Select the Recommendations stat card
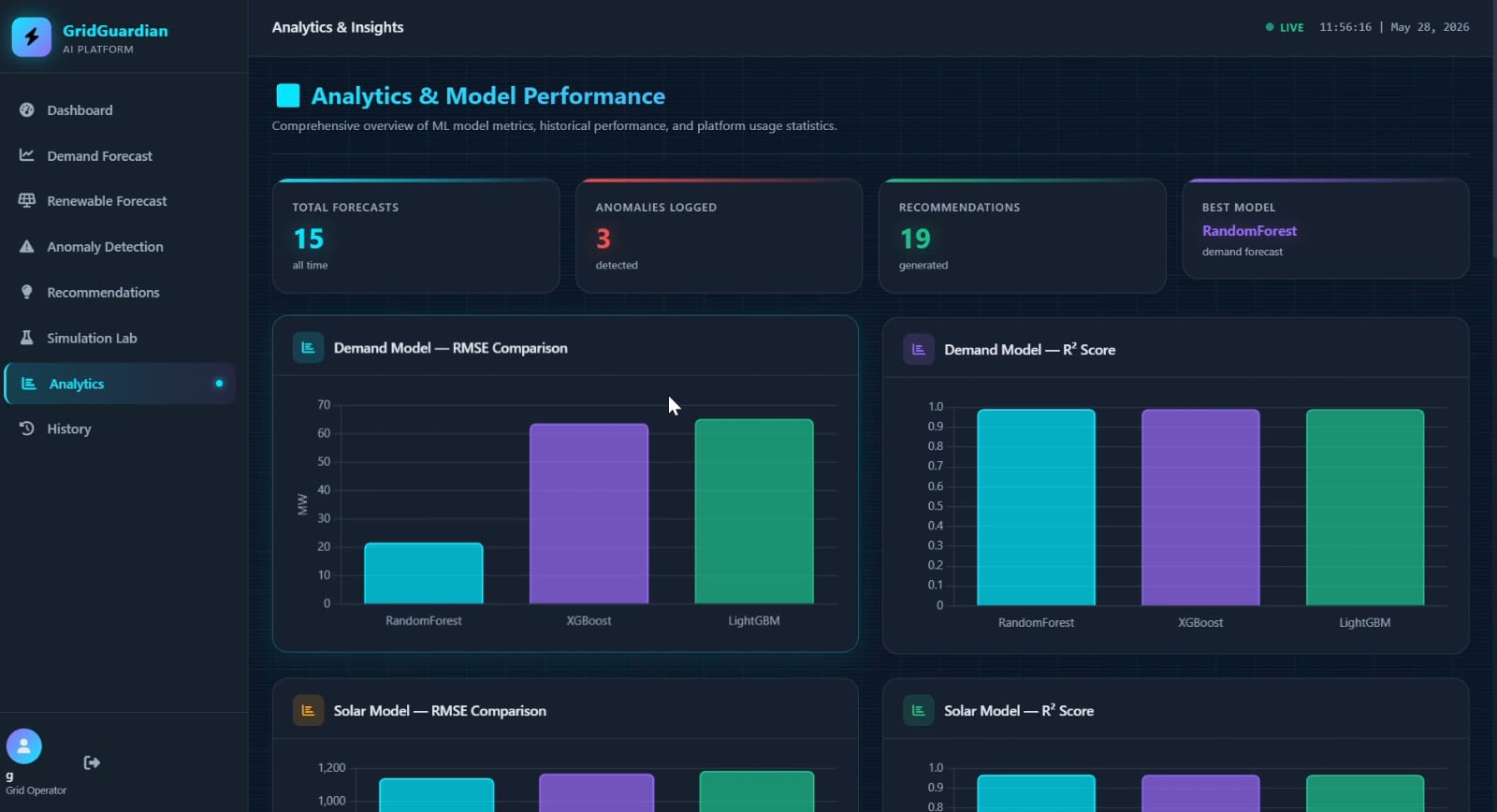This screenshot has width=1497, height=812. coord(1022,236)
